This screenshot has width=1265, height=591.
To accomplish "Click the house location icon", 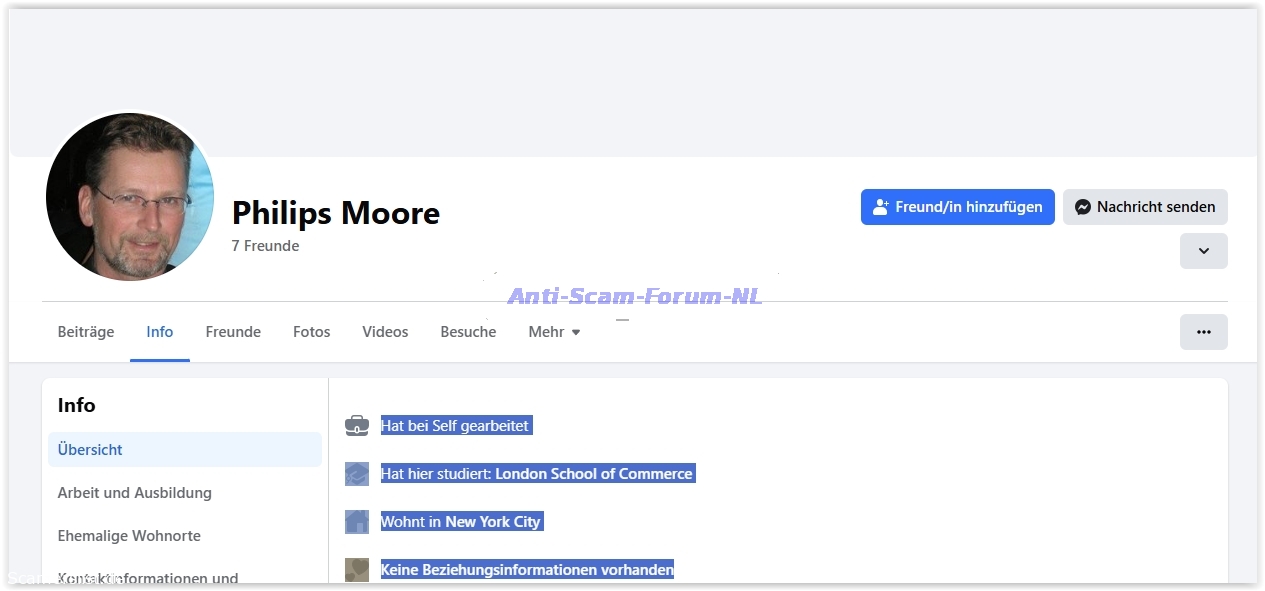I will (x=357, y=522).
